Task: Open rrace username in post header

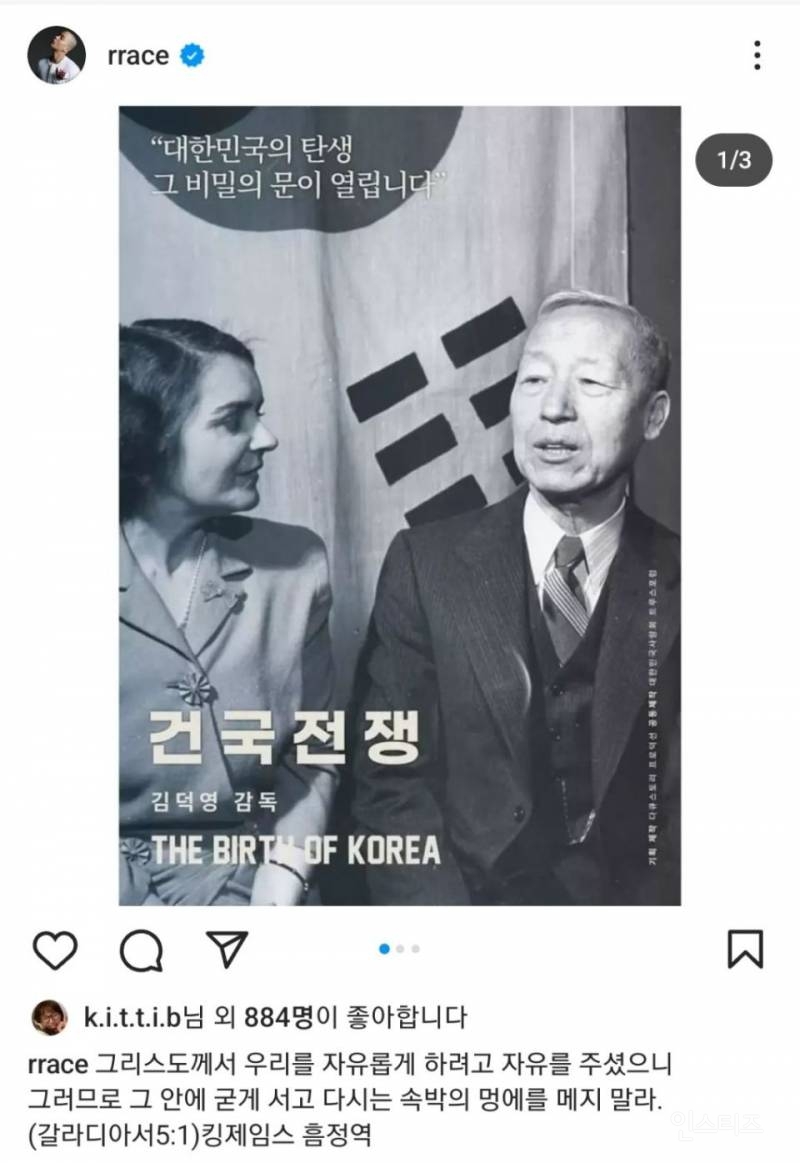Action: coord(138,56)
